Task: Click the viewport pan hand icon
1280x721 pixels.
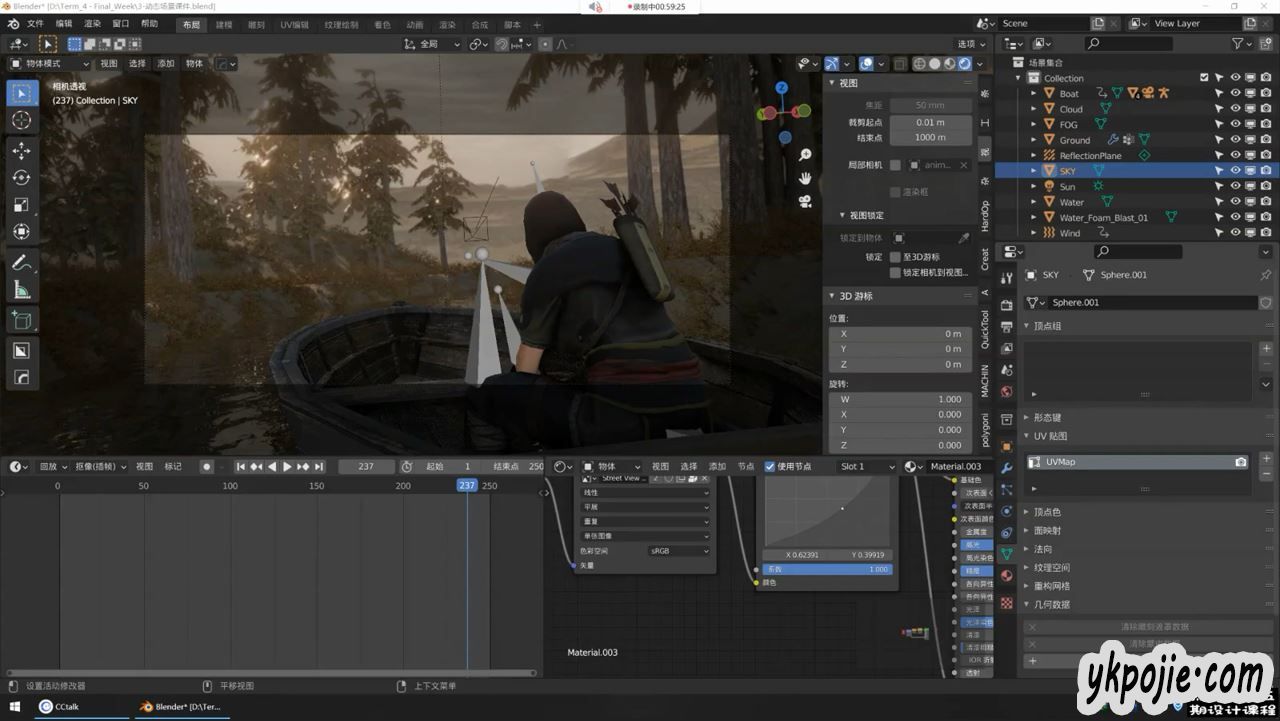Action: [805, 178]
